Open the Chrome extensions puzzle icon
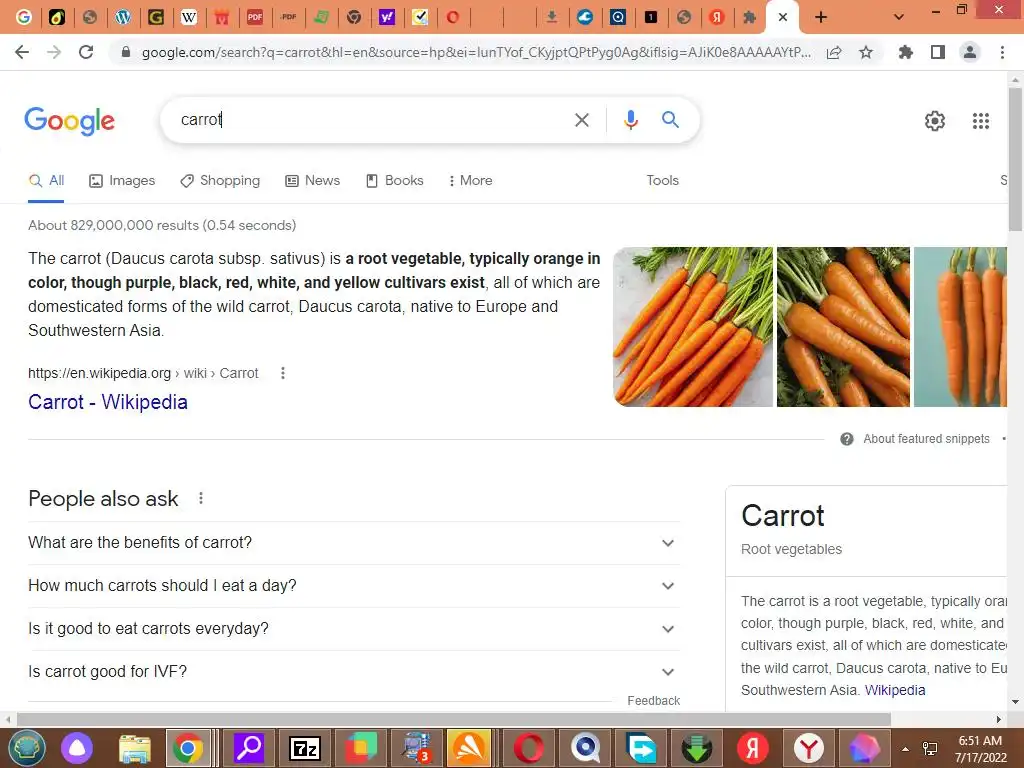The image size is (1024, 768). point(905,52)
